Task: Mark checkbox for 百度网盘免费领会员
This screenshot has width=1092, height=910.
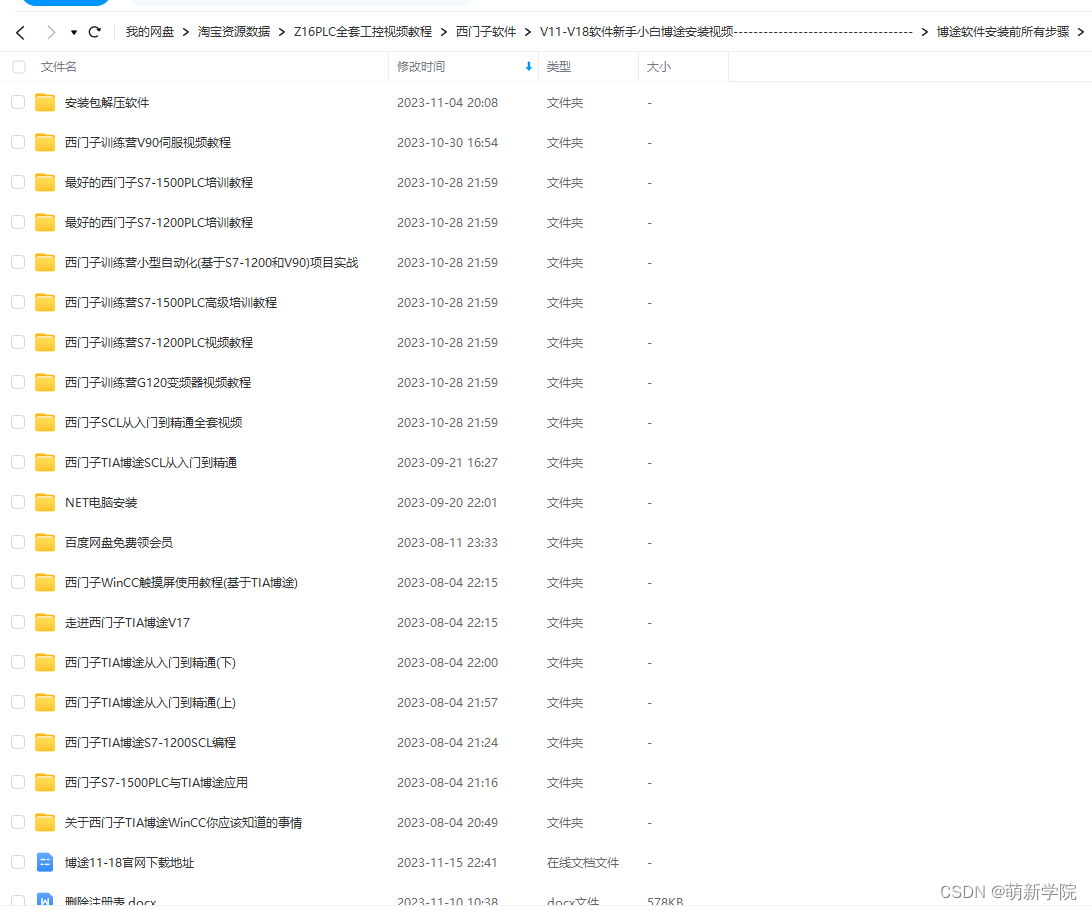Action: pyautogui.click(x=18, y=542)
